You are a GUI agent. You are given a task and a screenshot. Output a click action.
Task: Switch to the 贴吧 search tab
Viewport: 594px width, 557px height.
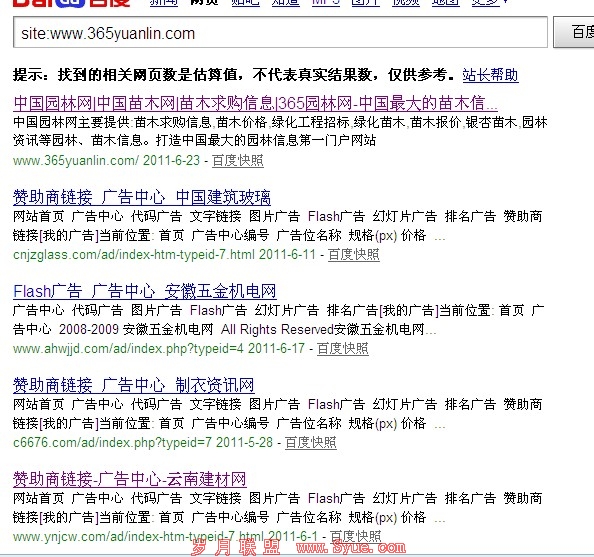point(245,3)
